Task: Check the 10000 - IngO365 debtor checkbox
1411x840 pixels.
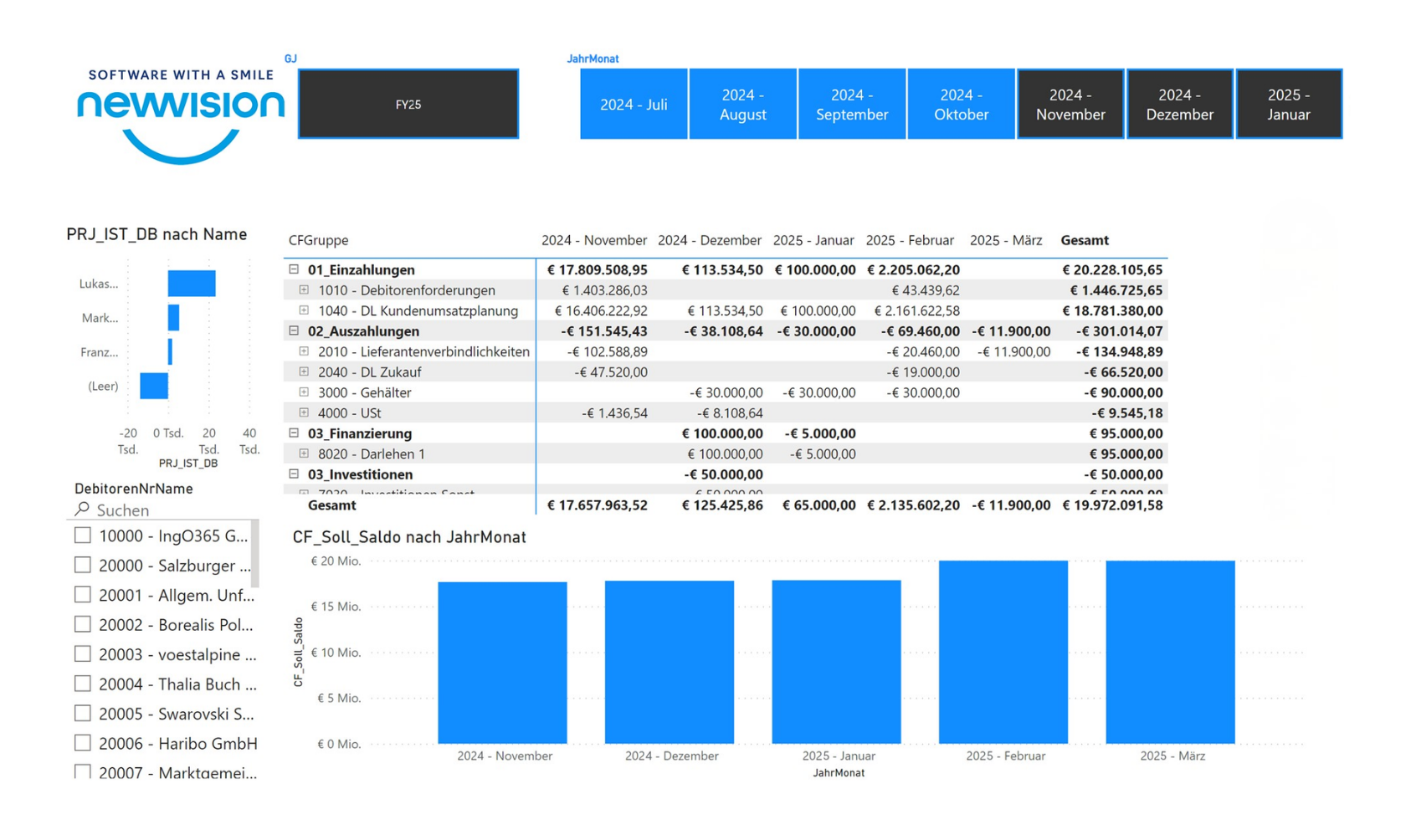Action: point(83,535)
